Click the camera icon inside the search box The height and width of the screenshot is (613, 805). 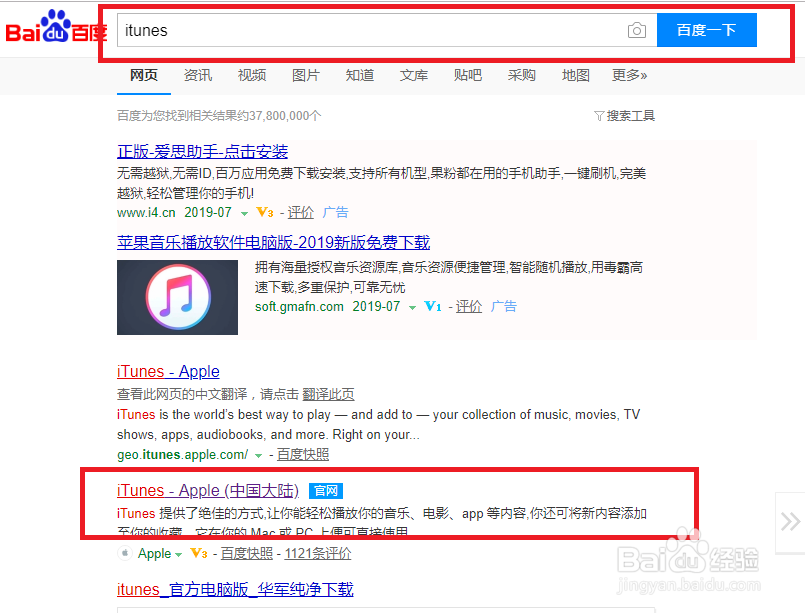tap(637, 30)
